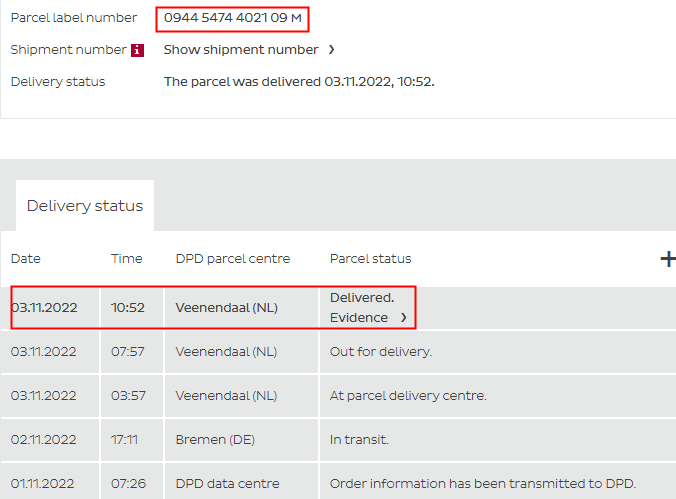The height and width of the screenshot is (499, 676).
Task: Select the In transit status text
Action: click(x=359, y=440)
